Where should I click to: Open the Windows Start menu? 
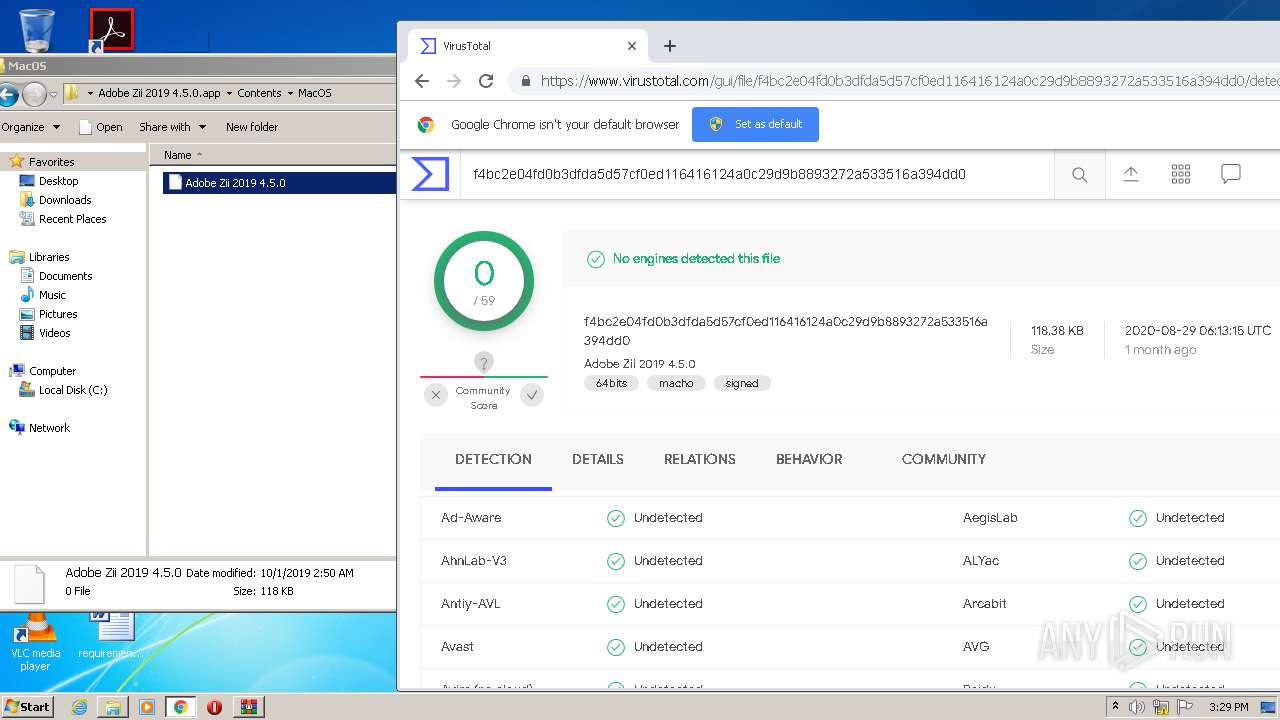(x=27, y=706)
